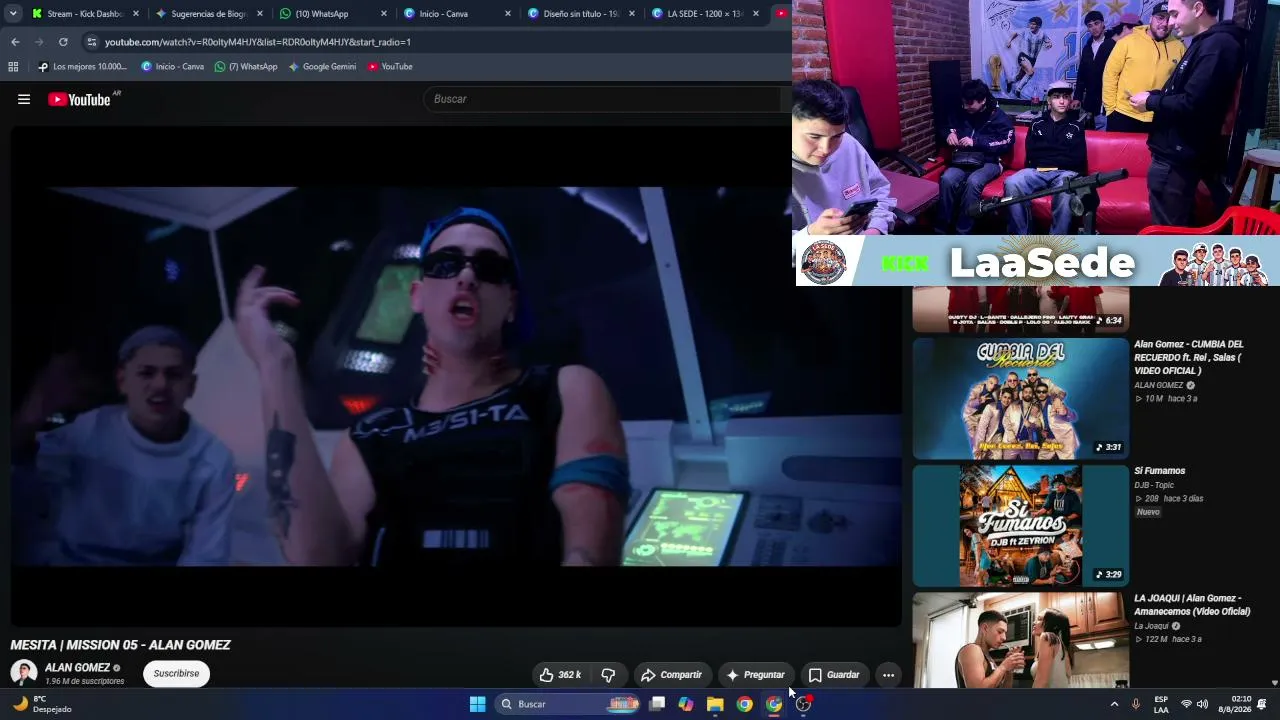Open Google Gemini bookmark
The height and width of the screenshot is (720, 1280).
[x=322, y=67]
